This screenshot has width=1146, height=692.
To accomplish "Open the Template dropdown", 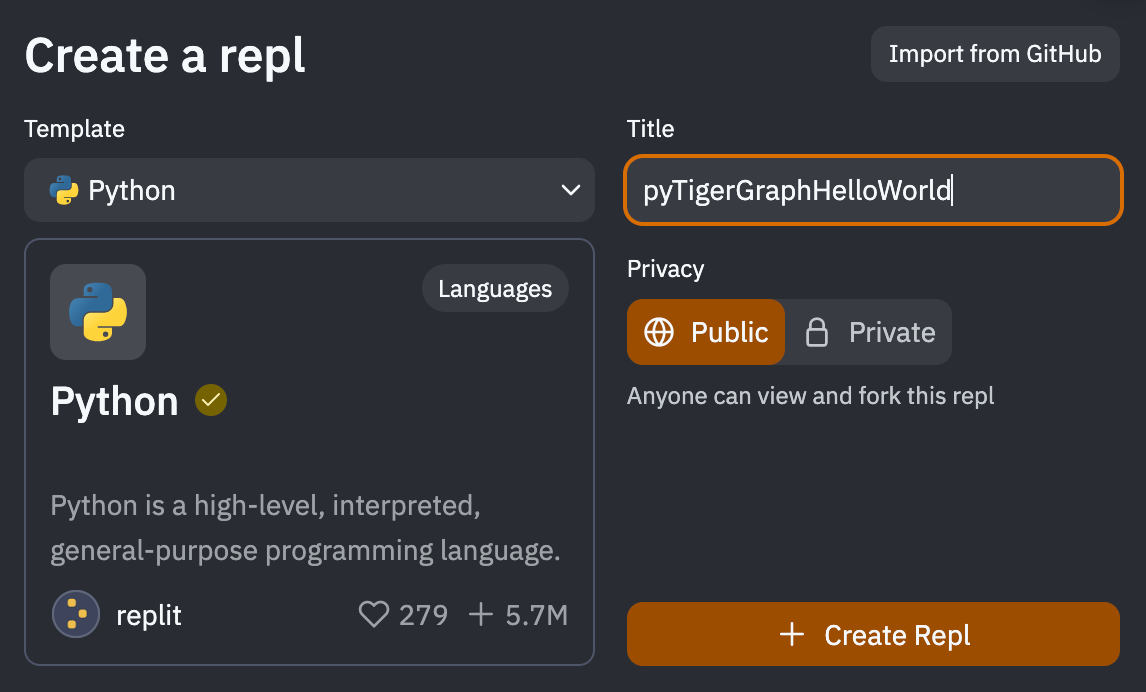I will coord(309,190).
